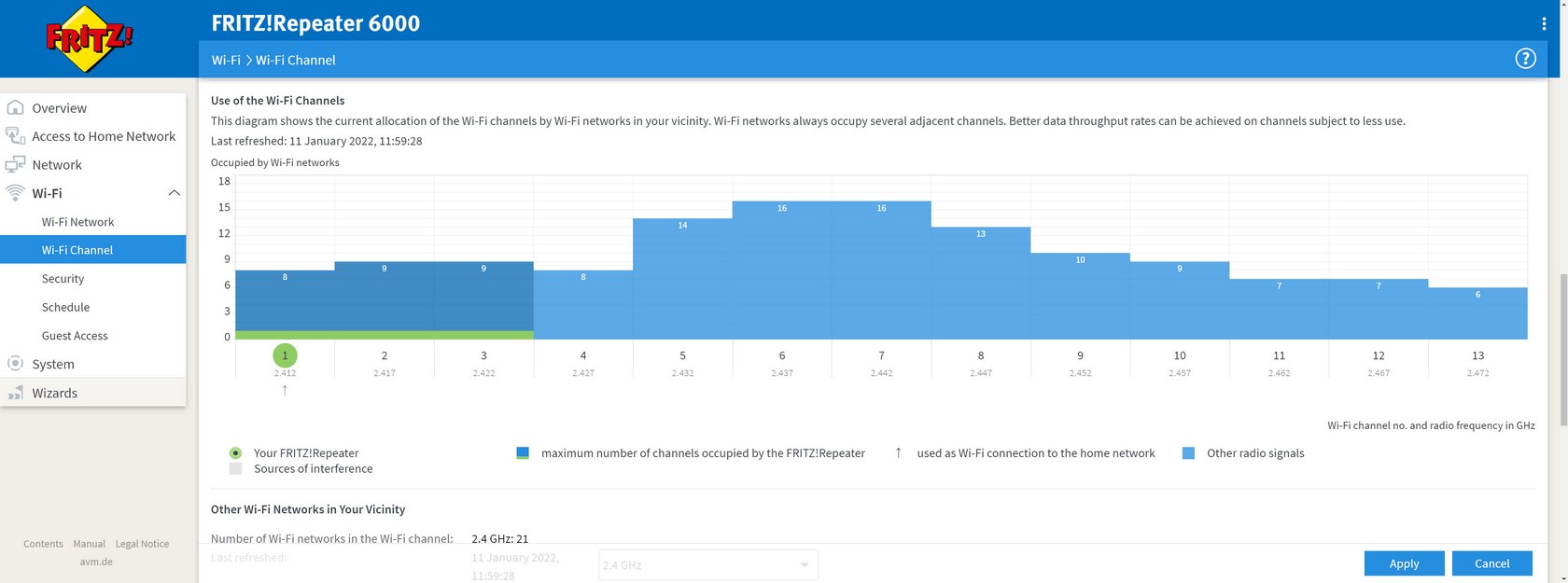This screenshot has height=583, width=1568.
Task: Click the System icon in sidebar
Action: (15, 364)
